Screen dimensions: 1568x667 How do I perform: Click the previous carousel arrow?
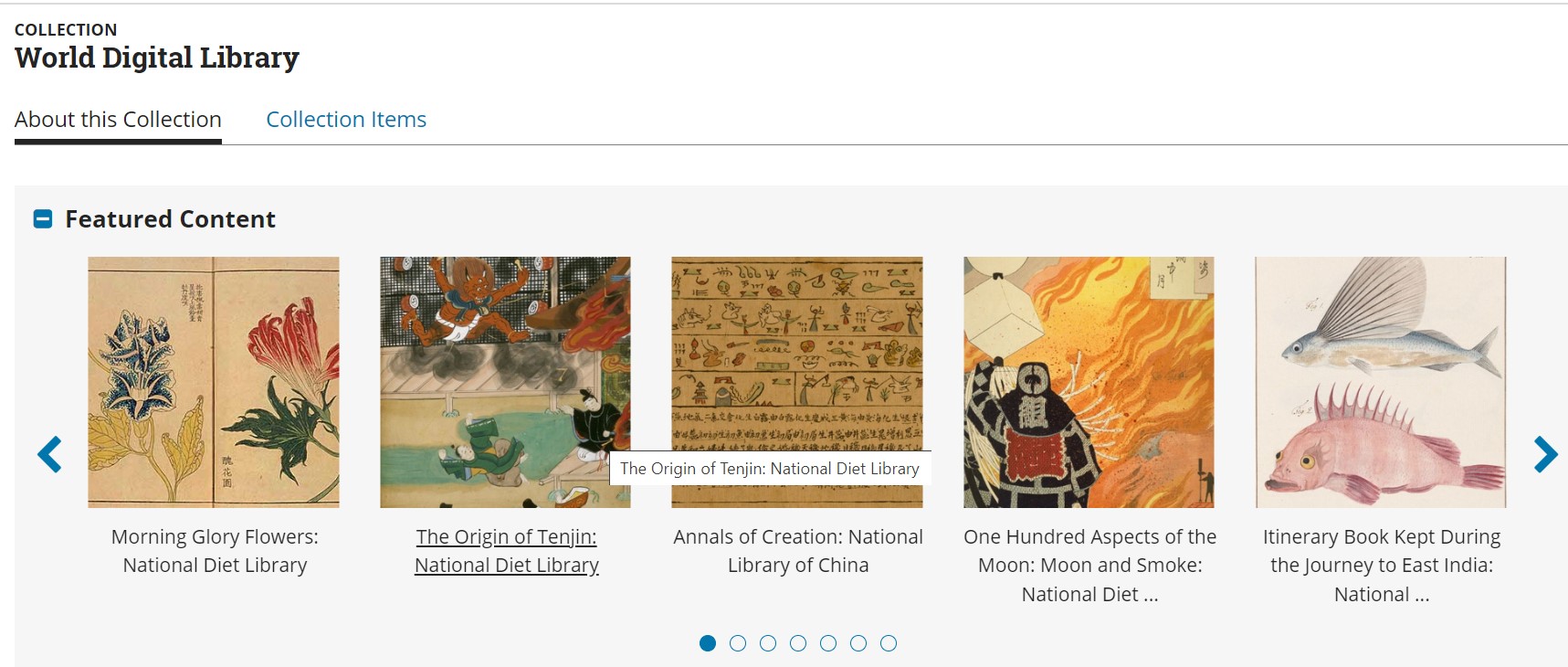tap(50, 454)
